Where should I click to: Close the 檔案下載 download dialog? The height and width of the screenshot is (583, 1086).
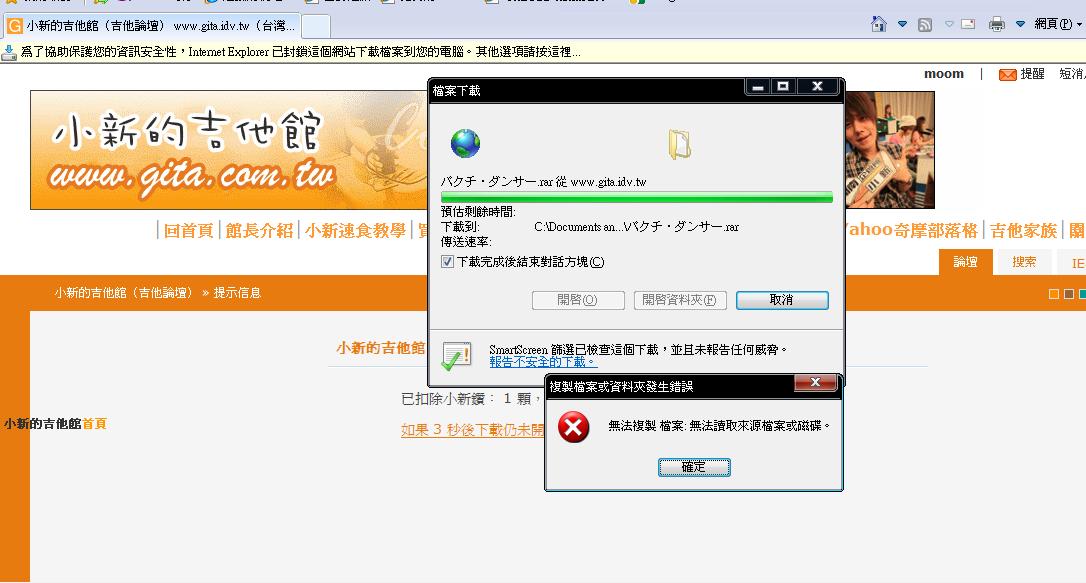(x=817, y=87)
